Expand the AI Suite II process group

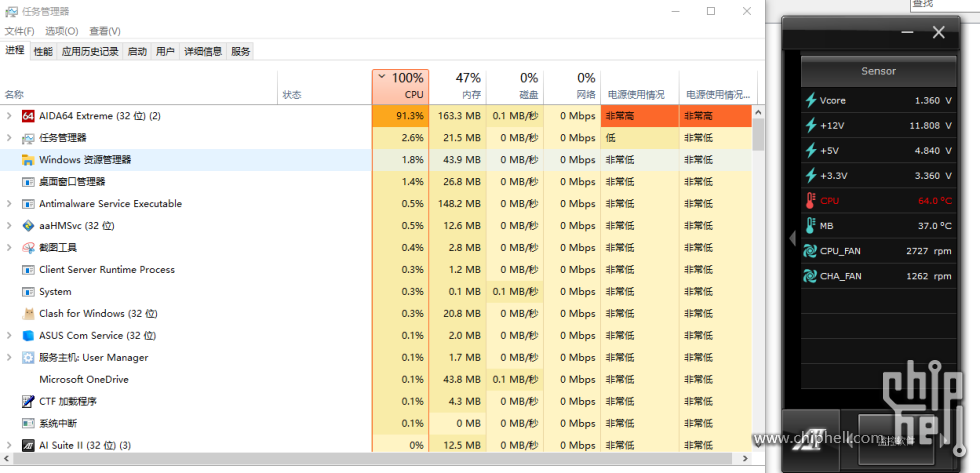pos(9,446)
